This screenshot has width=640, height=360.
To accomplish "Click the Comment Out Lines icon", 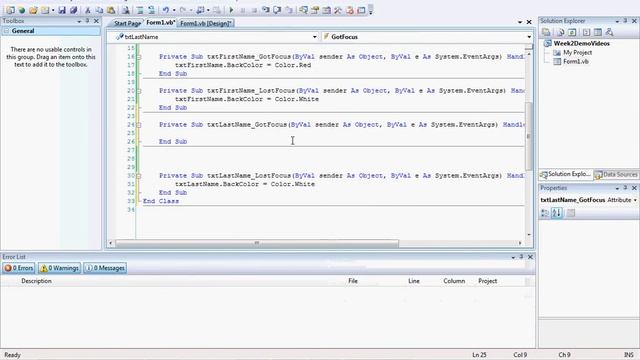I will tap(140, 10).
